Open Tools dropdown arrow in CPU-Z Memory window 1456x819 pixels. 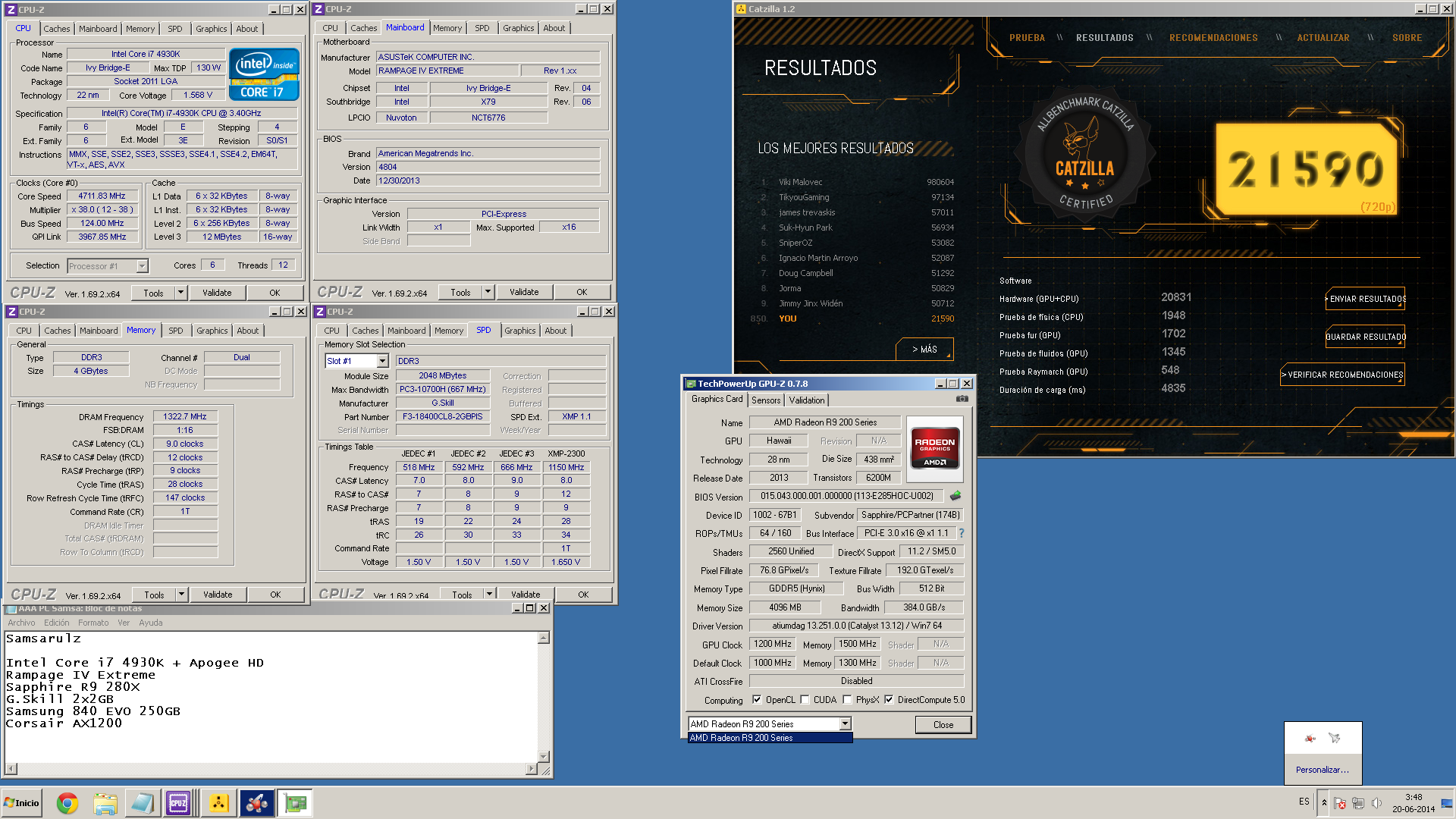(181, 595)
